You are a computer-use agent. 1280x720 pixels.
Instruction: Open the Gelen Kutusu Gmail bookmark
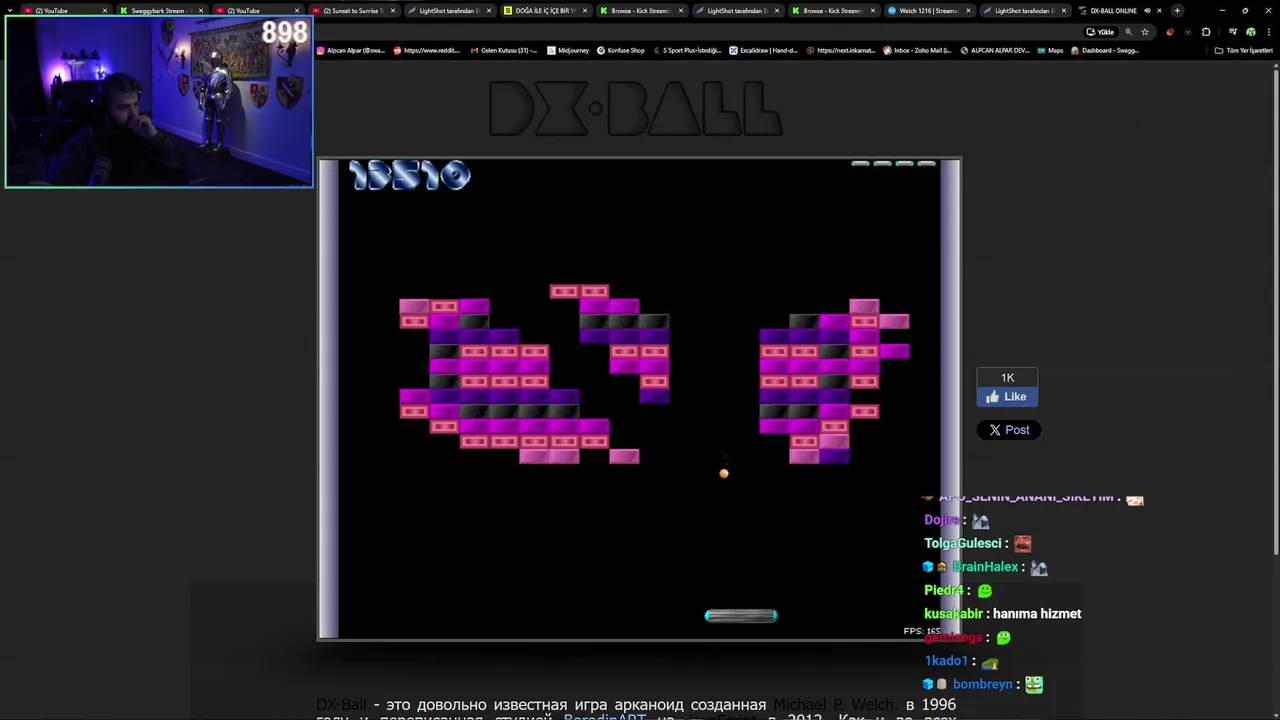pos(504,50)
